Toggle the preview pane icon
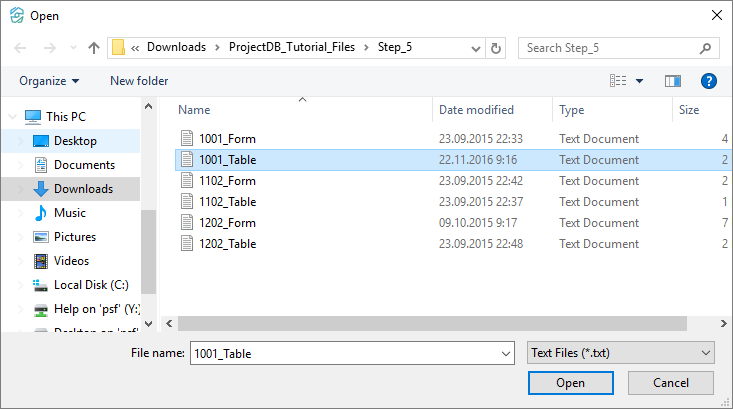Image resolution: width=733 pixels, height=409 pixels. coord(673,81)
